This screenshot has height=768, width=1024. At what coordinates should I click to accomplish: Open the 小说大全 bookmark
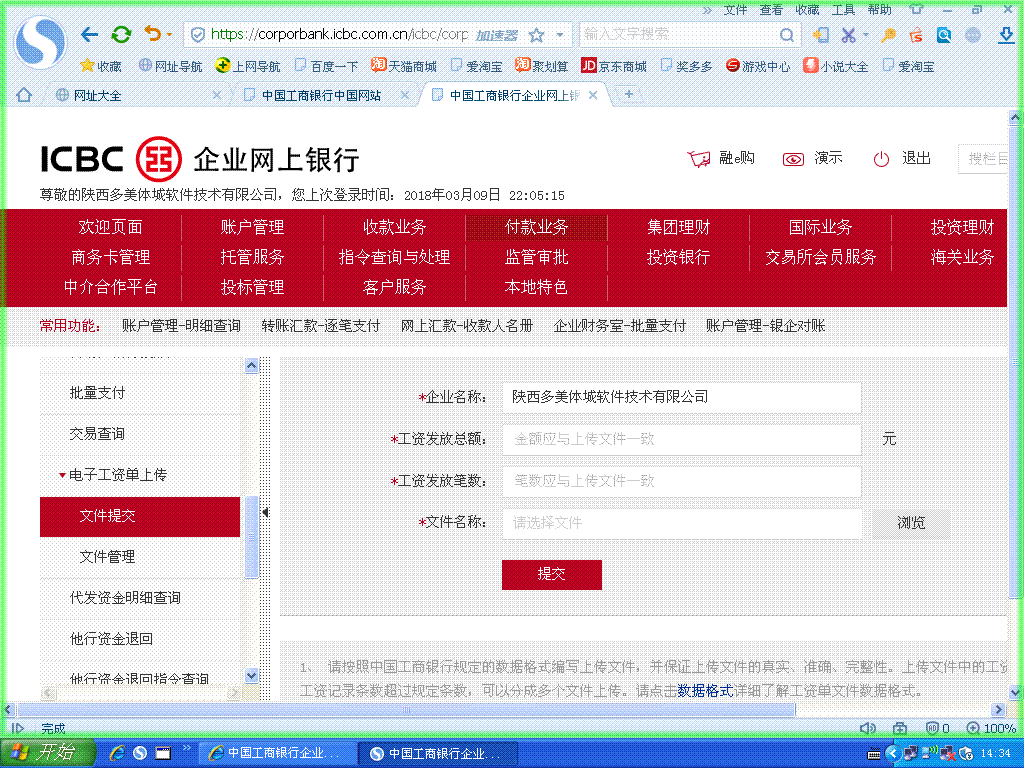point(837,66)
